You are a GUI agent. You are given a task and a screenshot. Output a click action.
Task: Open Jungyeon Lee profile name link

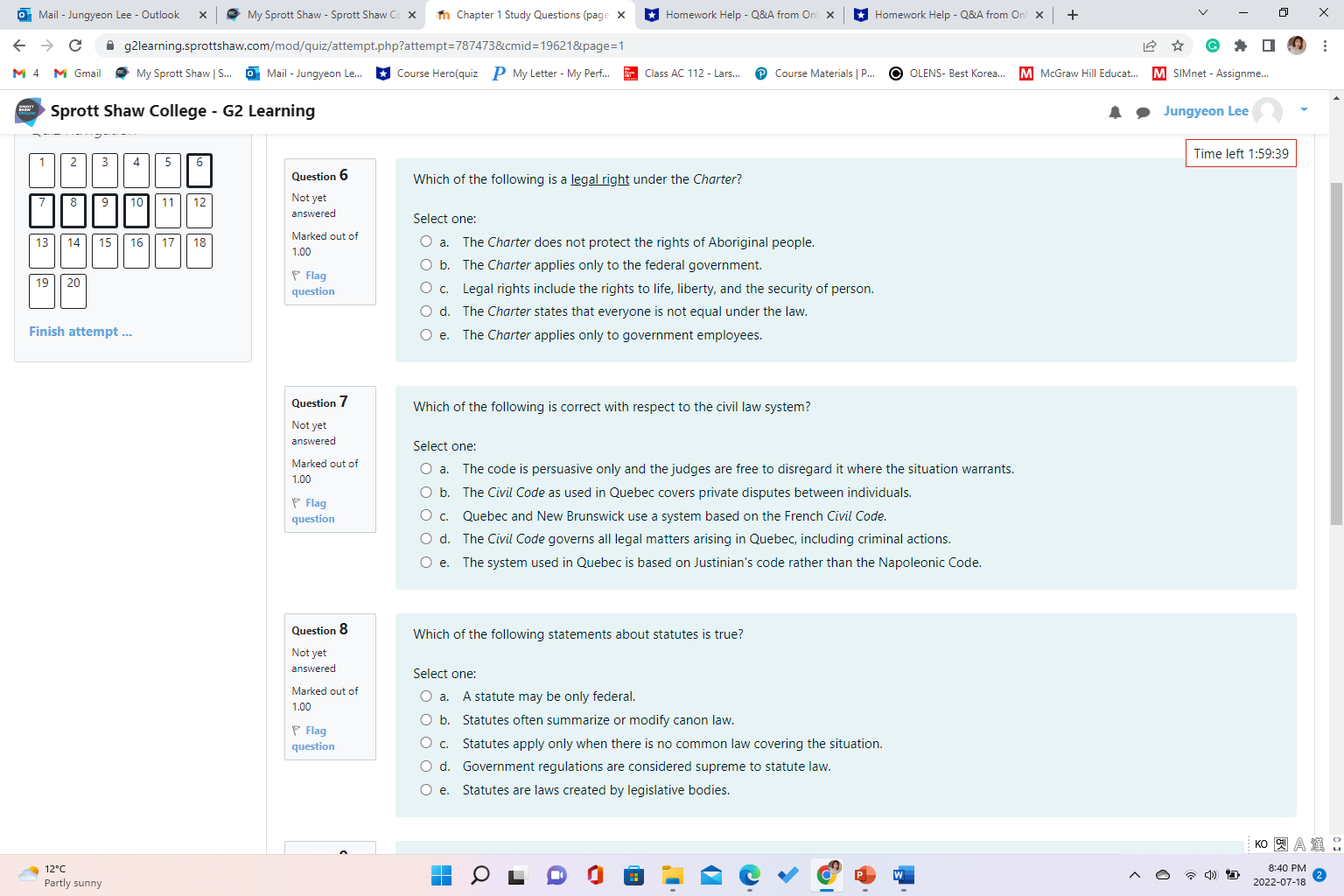coord(1206,111)
